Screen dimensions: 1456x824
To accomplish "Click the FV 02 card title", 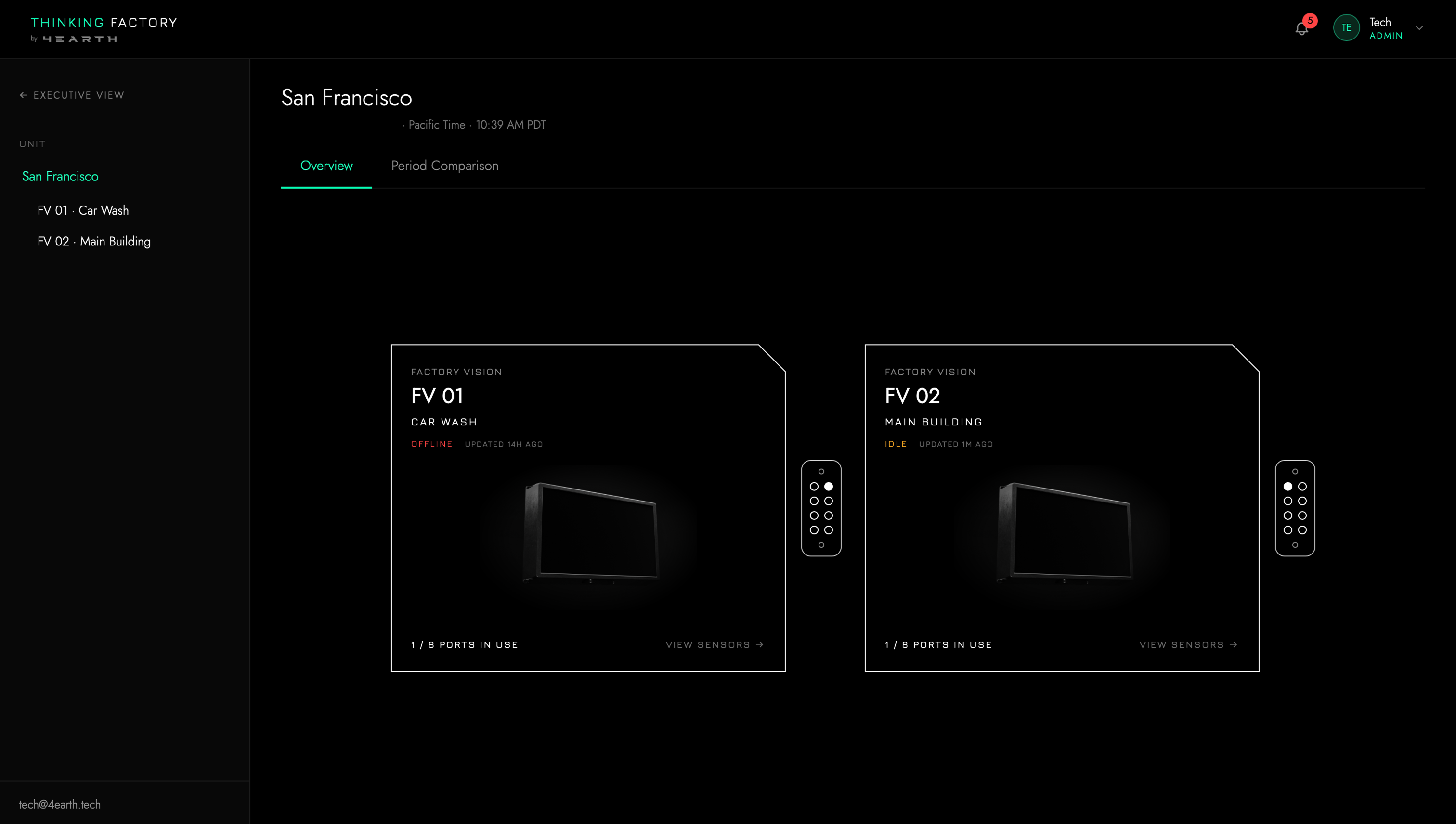I will [x=912, y=396].
